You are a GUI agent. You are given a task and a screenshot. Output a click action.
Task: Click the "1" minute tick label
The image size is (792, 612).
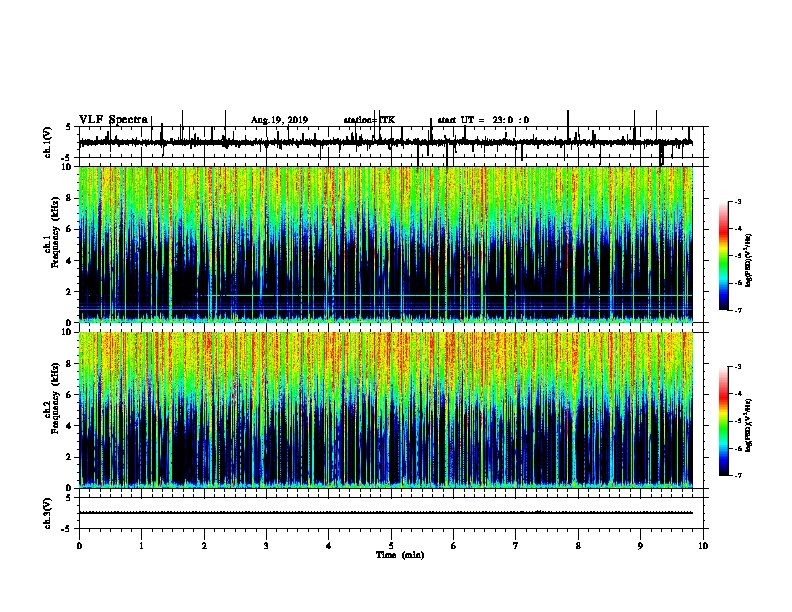click(142, 546)
